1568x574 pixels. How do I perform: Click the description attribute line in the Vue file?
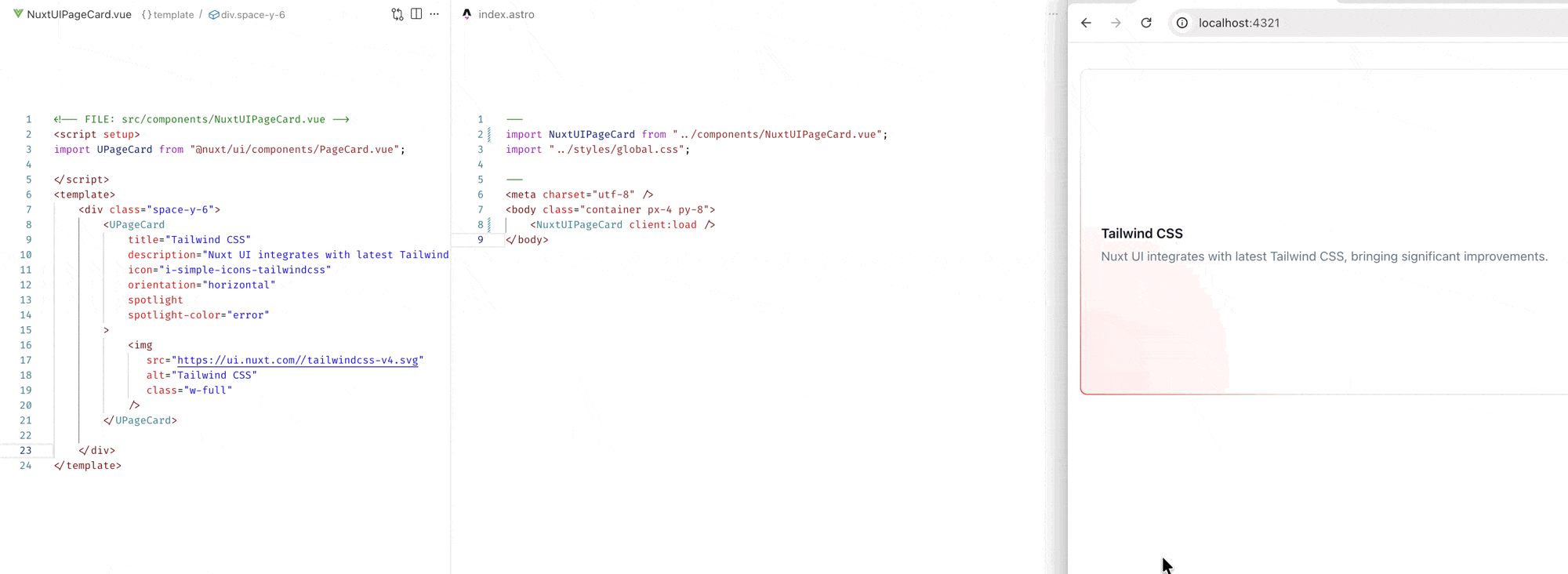pyautogui.click(x=289, y=255)
